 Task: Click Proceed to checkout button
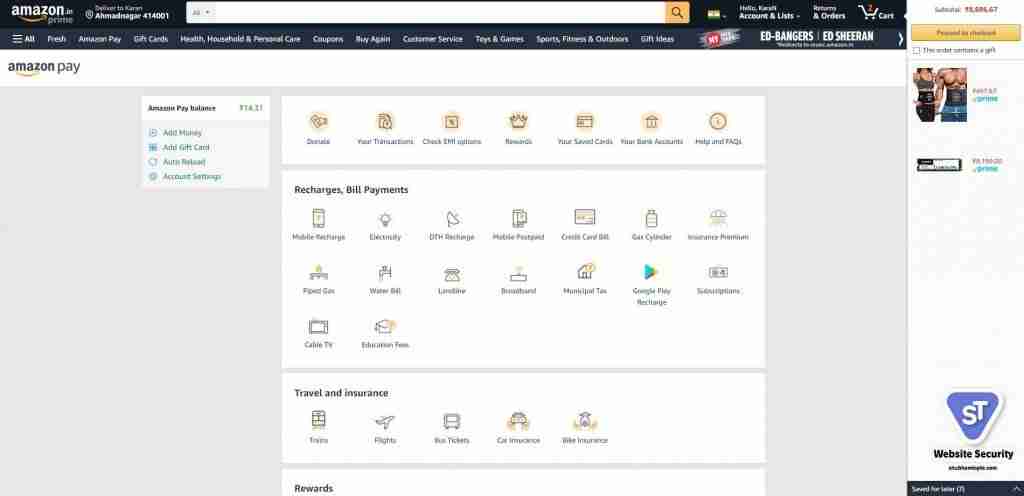coord(965,33)
